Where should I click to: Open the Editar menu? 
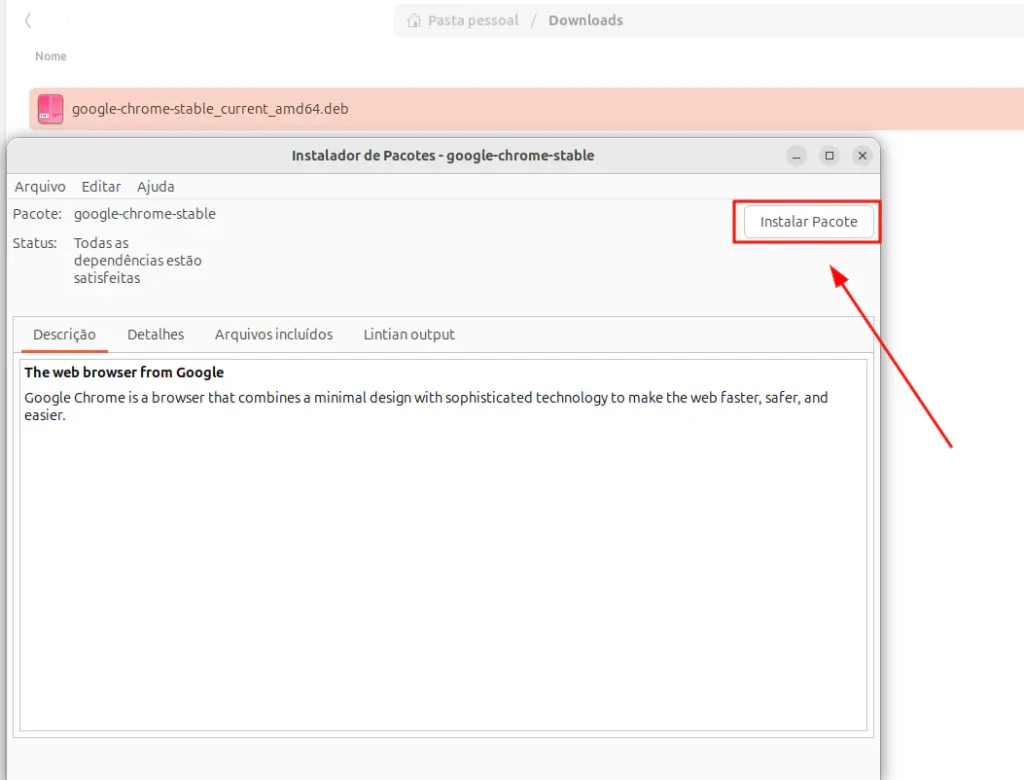[101, 187]
